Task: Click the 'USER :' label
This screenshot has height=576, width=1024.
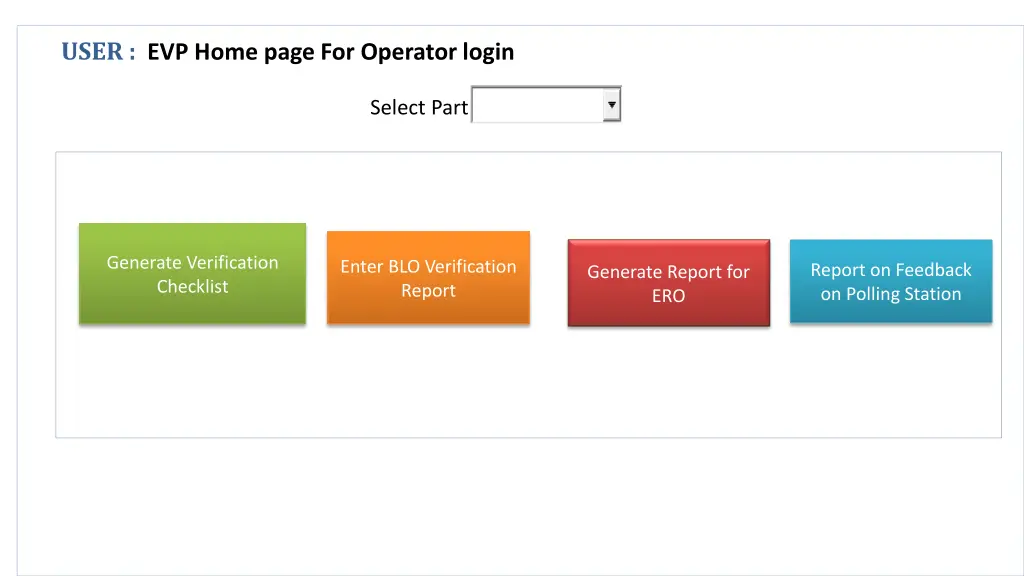Action: click(x=99, y=52)
